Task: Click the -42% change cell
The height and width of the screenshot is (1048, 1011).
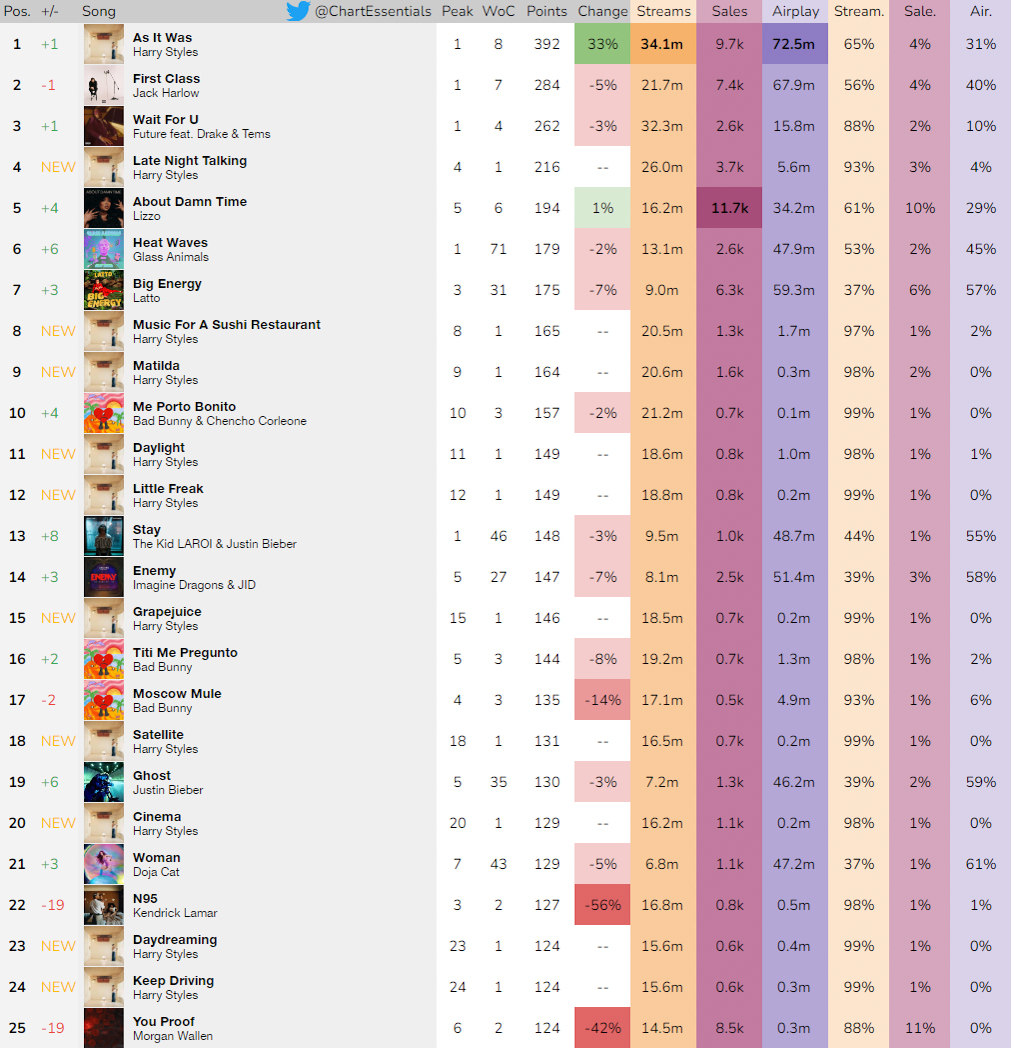Action: pyautogui.click(x=602, y=1028)
